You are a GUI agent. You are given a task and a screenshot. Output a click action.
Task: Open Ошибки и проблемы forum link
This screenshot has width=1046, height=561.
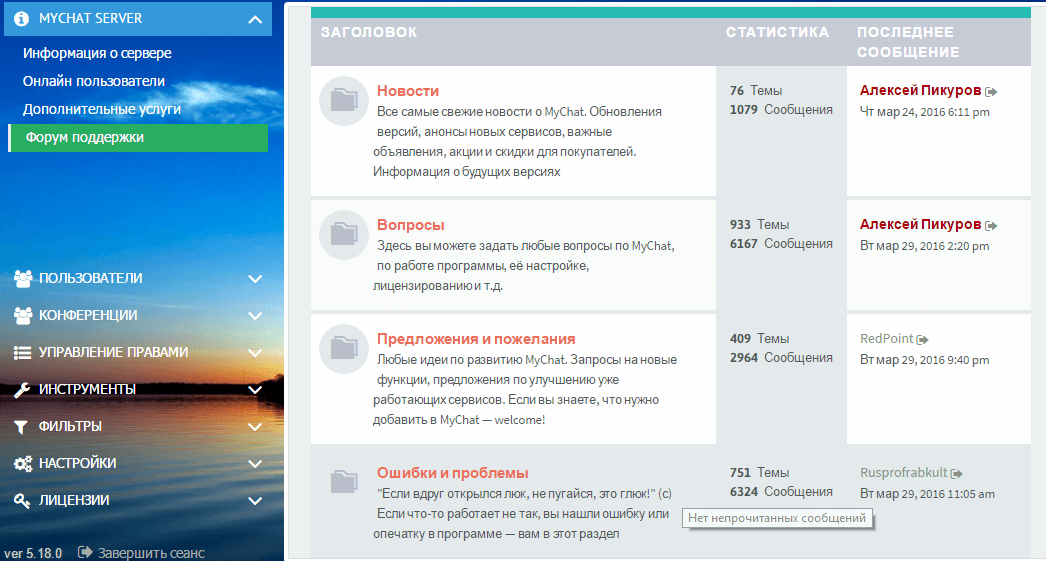(452, 473)
